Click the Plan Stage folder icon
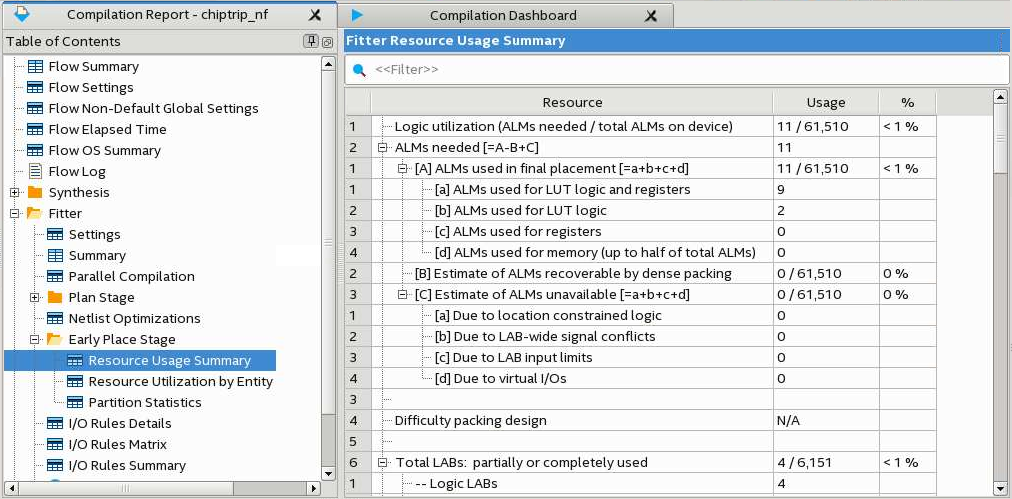 [55, 297]
